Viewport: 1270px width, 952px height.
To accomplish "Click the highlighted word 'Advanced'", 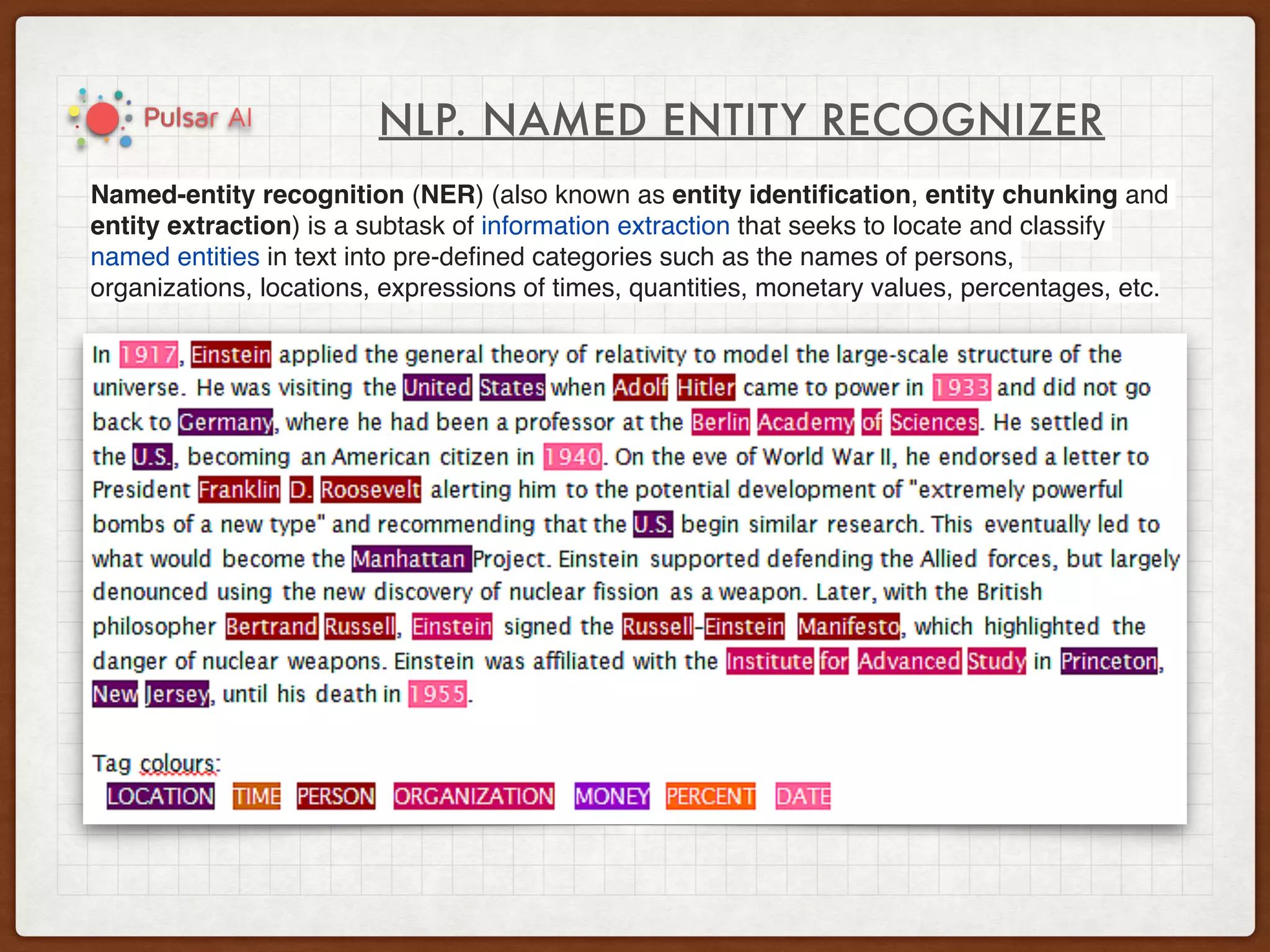I will coord(910,661).
